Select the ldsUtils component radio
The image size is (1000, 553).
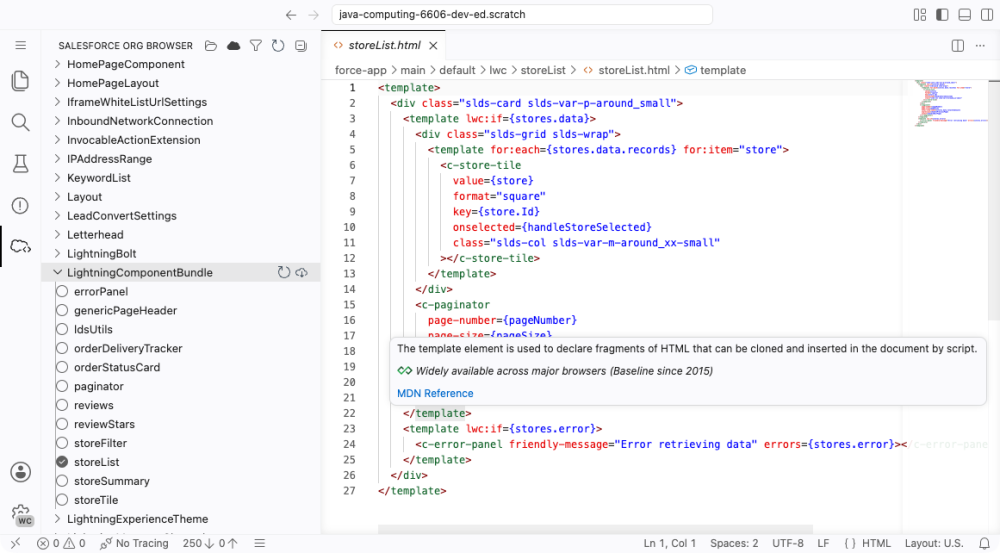(62, 329)
